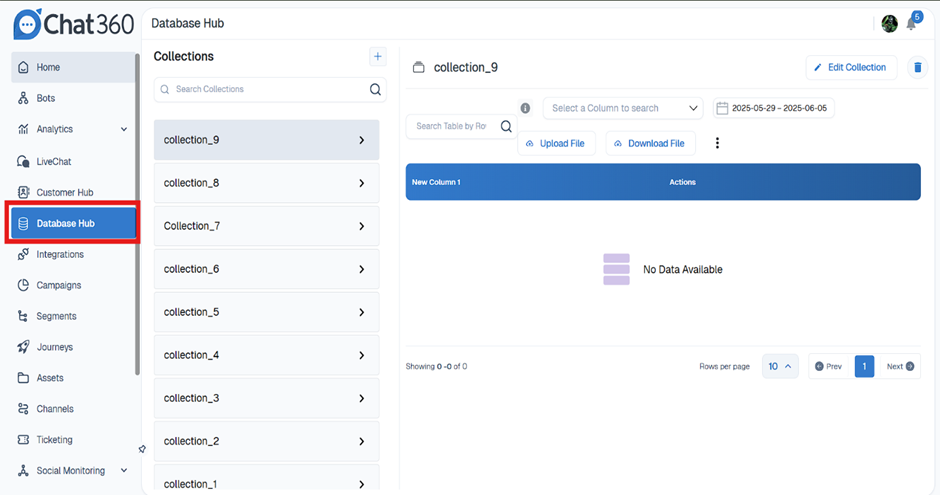Open the notifications bell icon

click(912, 24)
